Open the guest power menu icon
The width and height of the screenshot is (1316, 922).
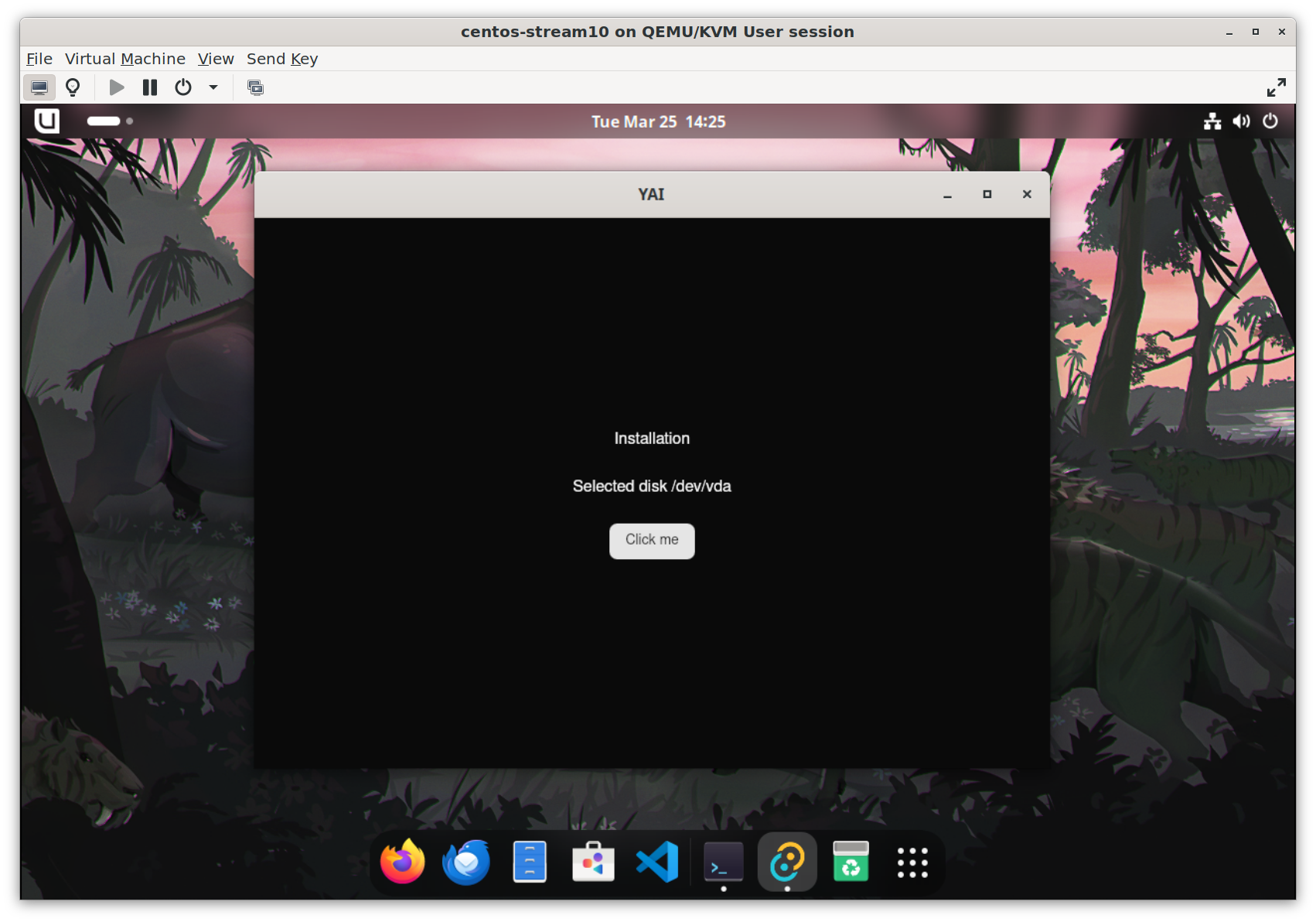click(x=1270, y=121)
